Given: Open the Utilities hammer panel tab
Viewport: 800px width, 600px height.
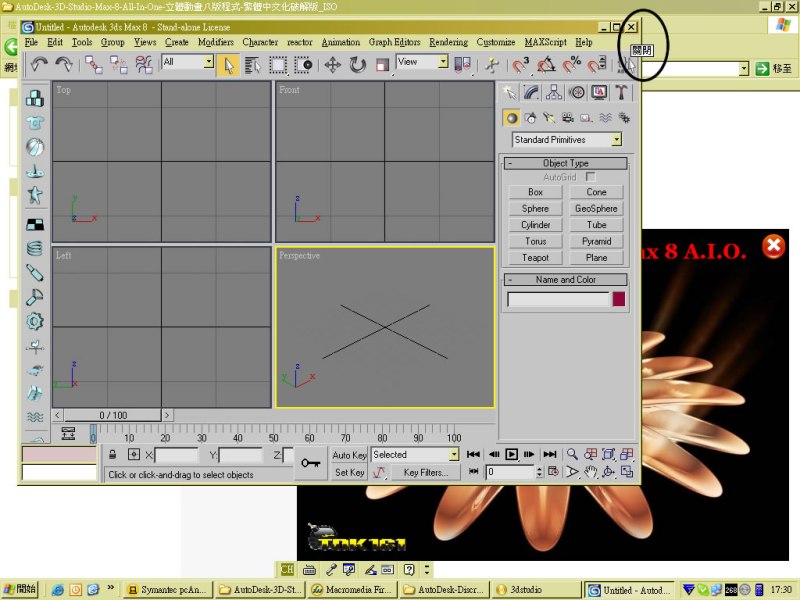Looking at the screenshot, I should pos(621,93).
